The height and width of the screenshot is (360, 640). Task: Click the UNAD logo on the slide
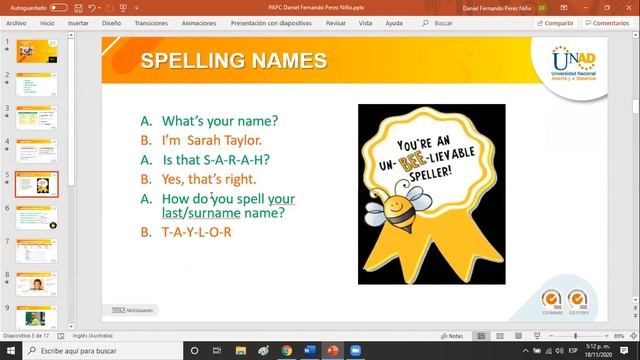tap(573, 63)
